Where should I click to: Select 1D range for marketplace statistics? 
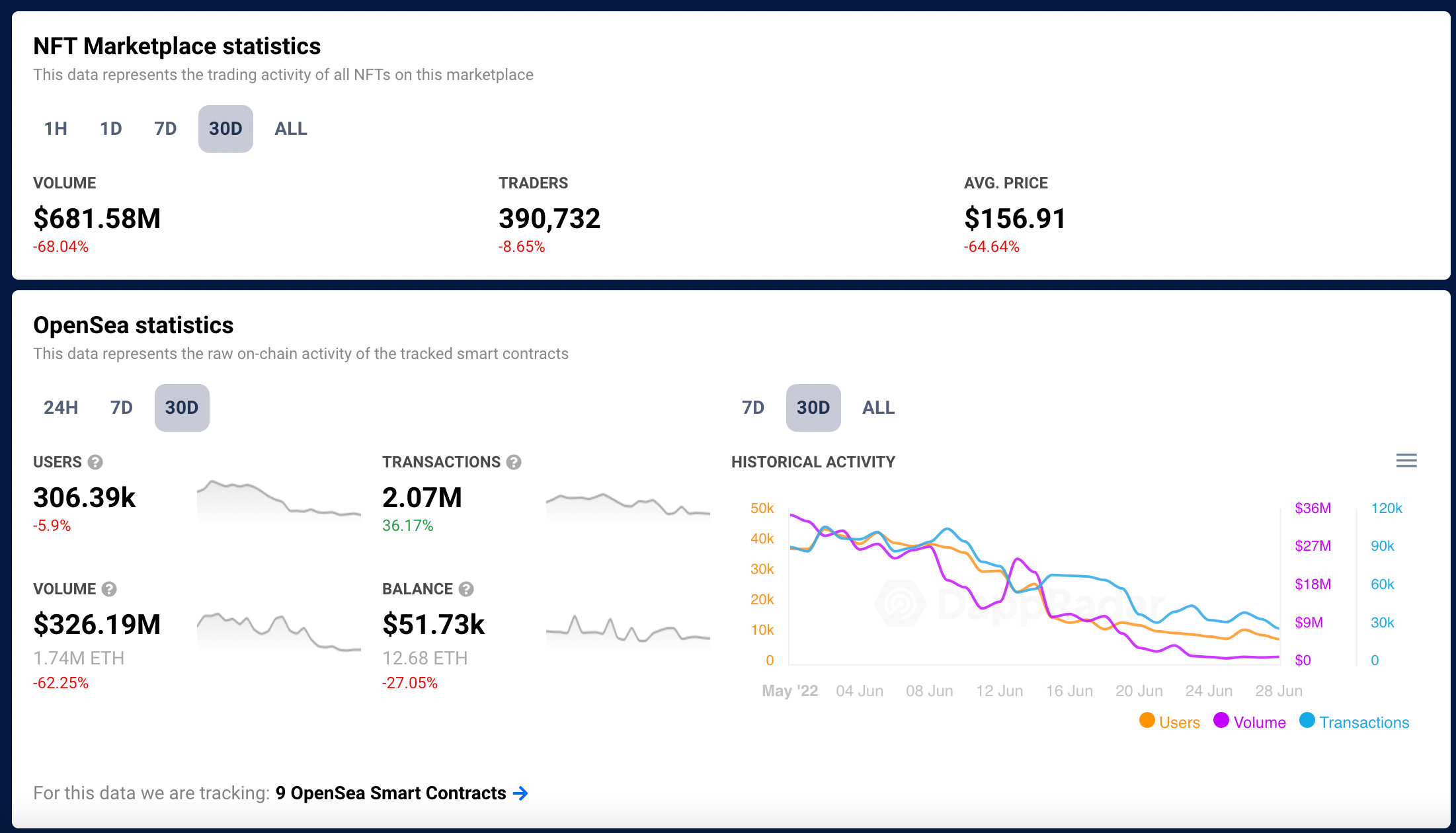pos(110,129)
